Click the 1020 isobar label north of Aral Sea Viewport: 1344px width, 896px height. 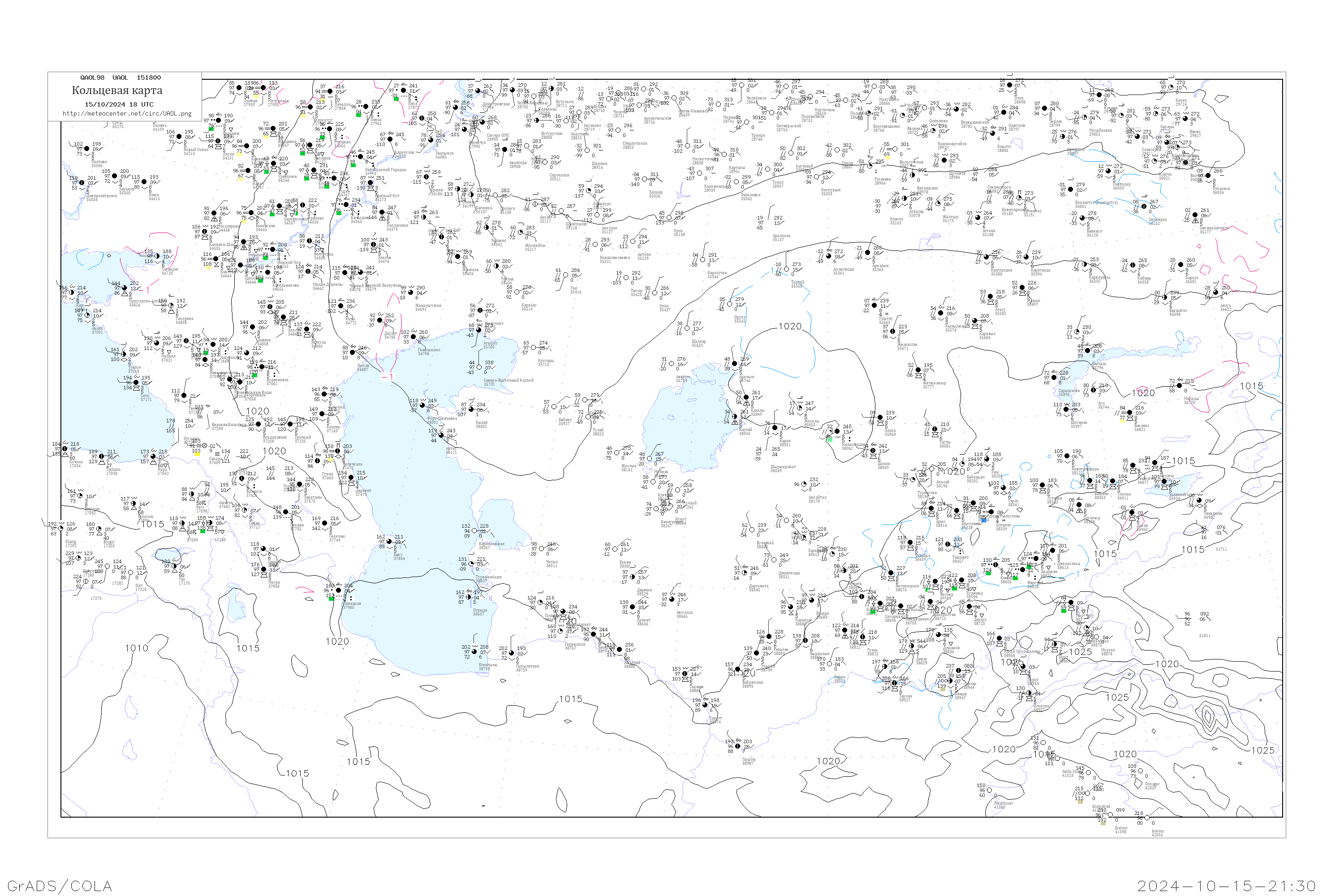pyautogui.click(x=790, y=326)
